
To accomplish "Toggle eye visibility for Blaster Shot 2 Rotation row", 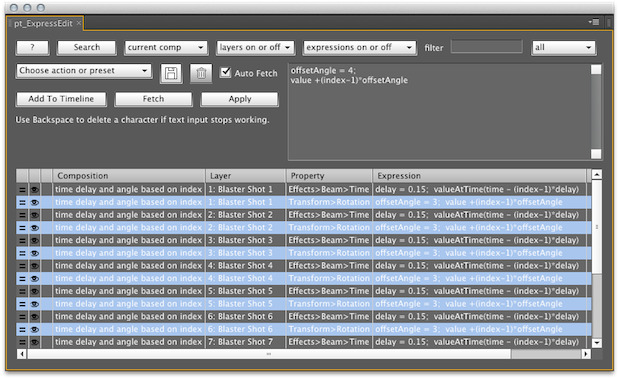I will coord(35,228).
